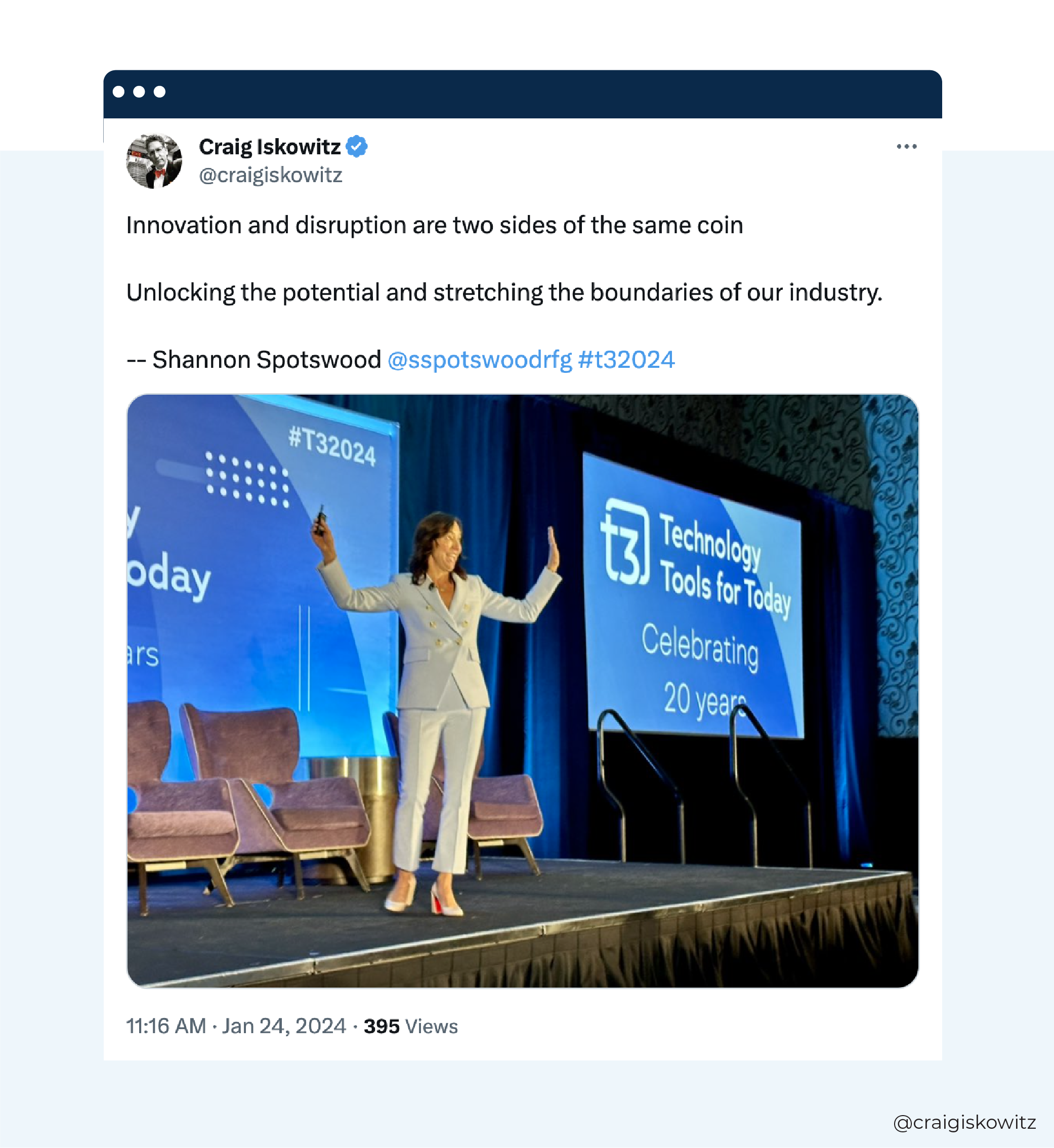Click the 395 Views count
Viewport: 1054px width, 1148px height.
tap(411, 1026)
